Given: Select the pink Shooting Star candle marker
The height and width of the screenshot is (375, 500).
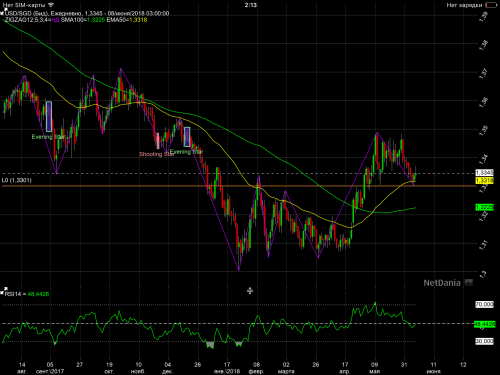Looking at the screenshot, I should click(158, 141).
